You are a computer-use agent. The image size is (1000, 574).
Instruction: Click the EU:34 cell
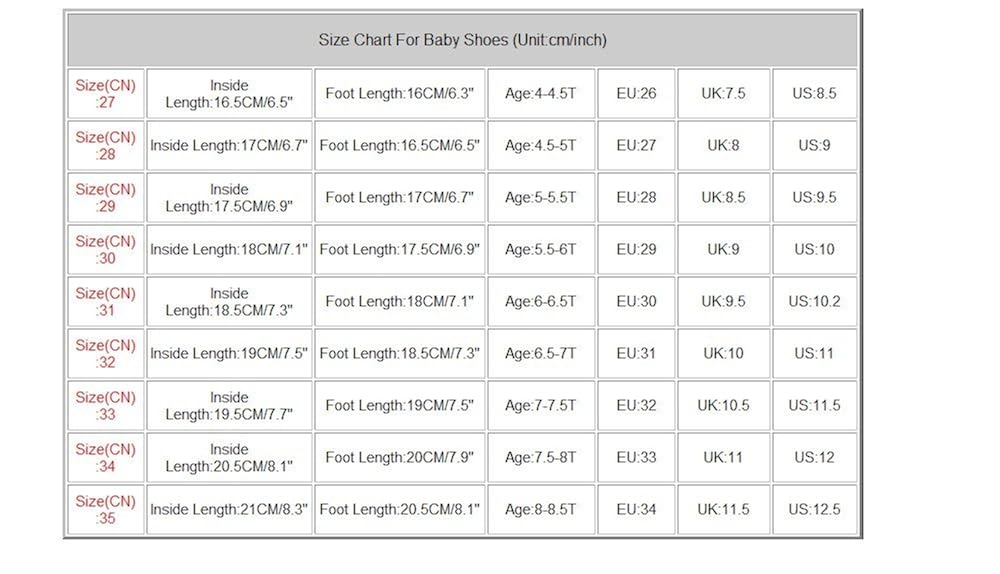[x=636, y=510]
